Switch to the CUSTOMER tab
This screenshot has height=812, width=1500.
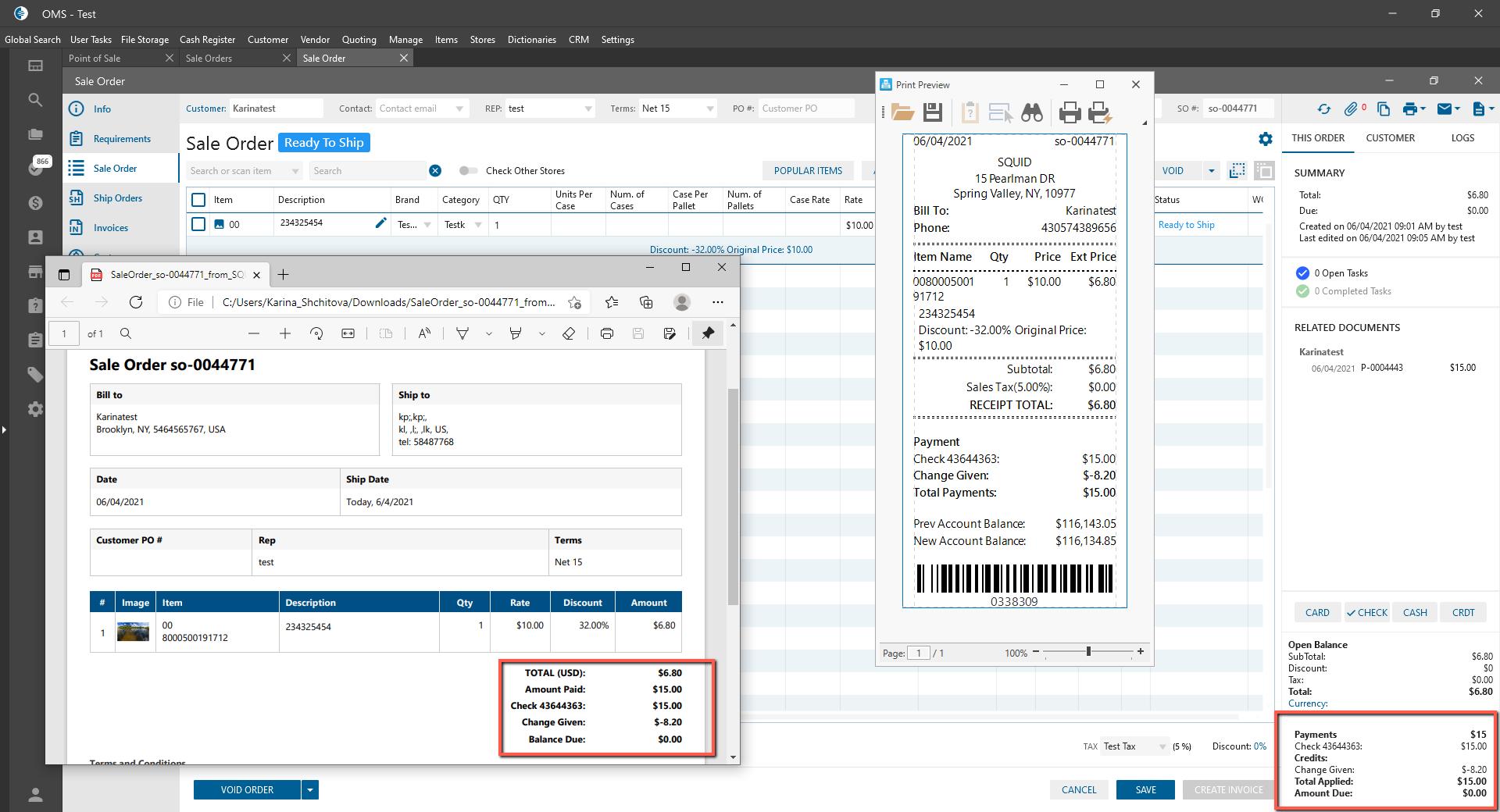coord(1390,138)
